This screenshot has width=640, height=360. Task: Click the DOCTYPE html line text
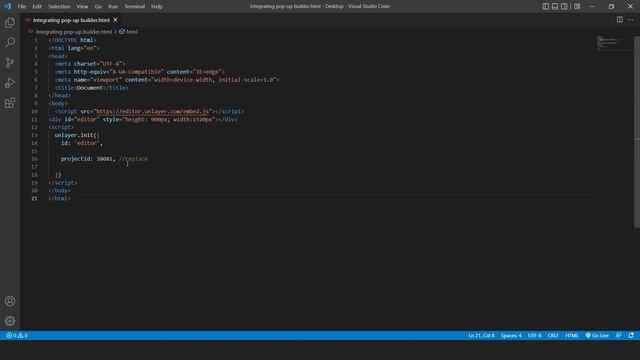click(72, 40)
